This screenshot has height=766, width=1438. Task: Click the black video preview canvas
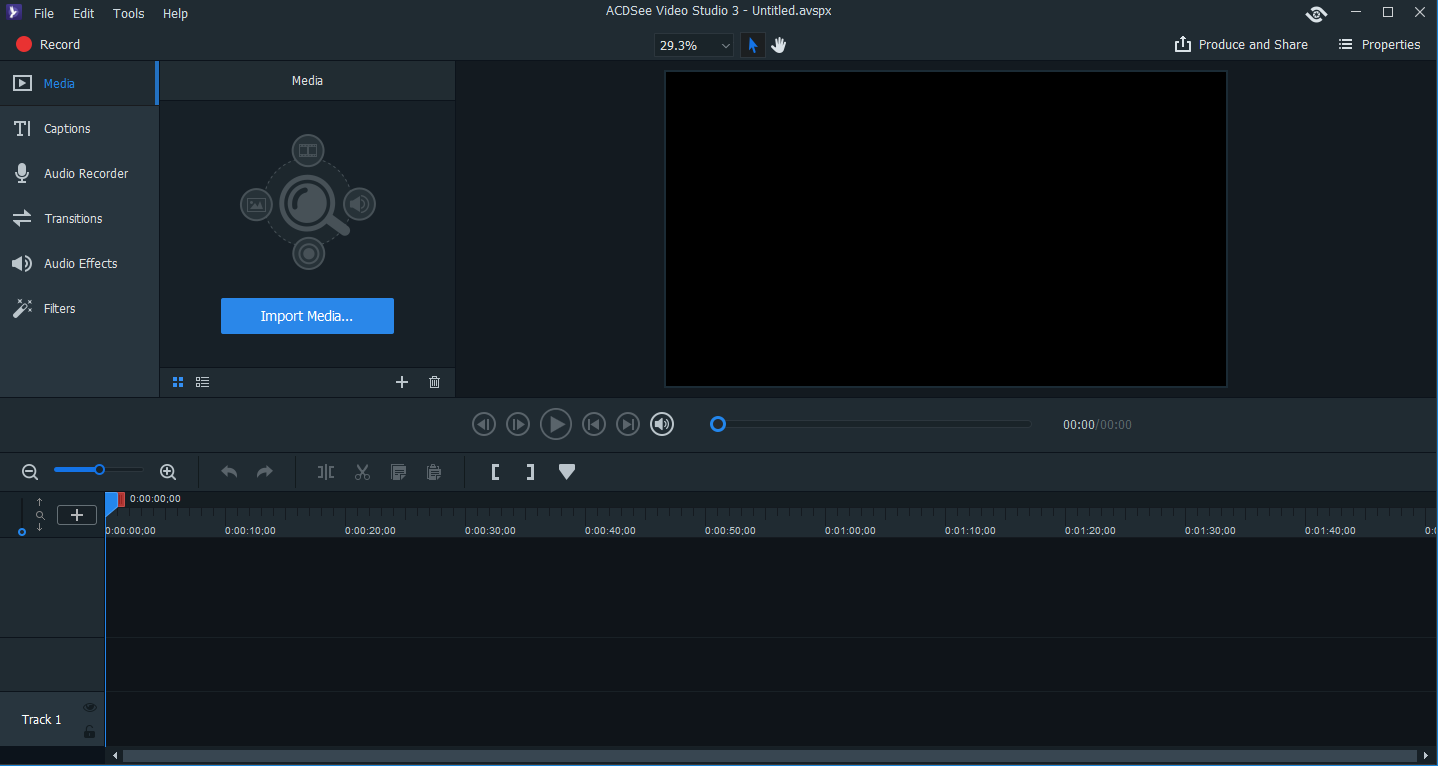(946, 229)
